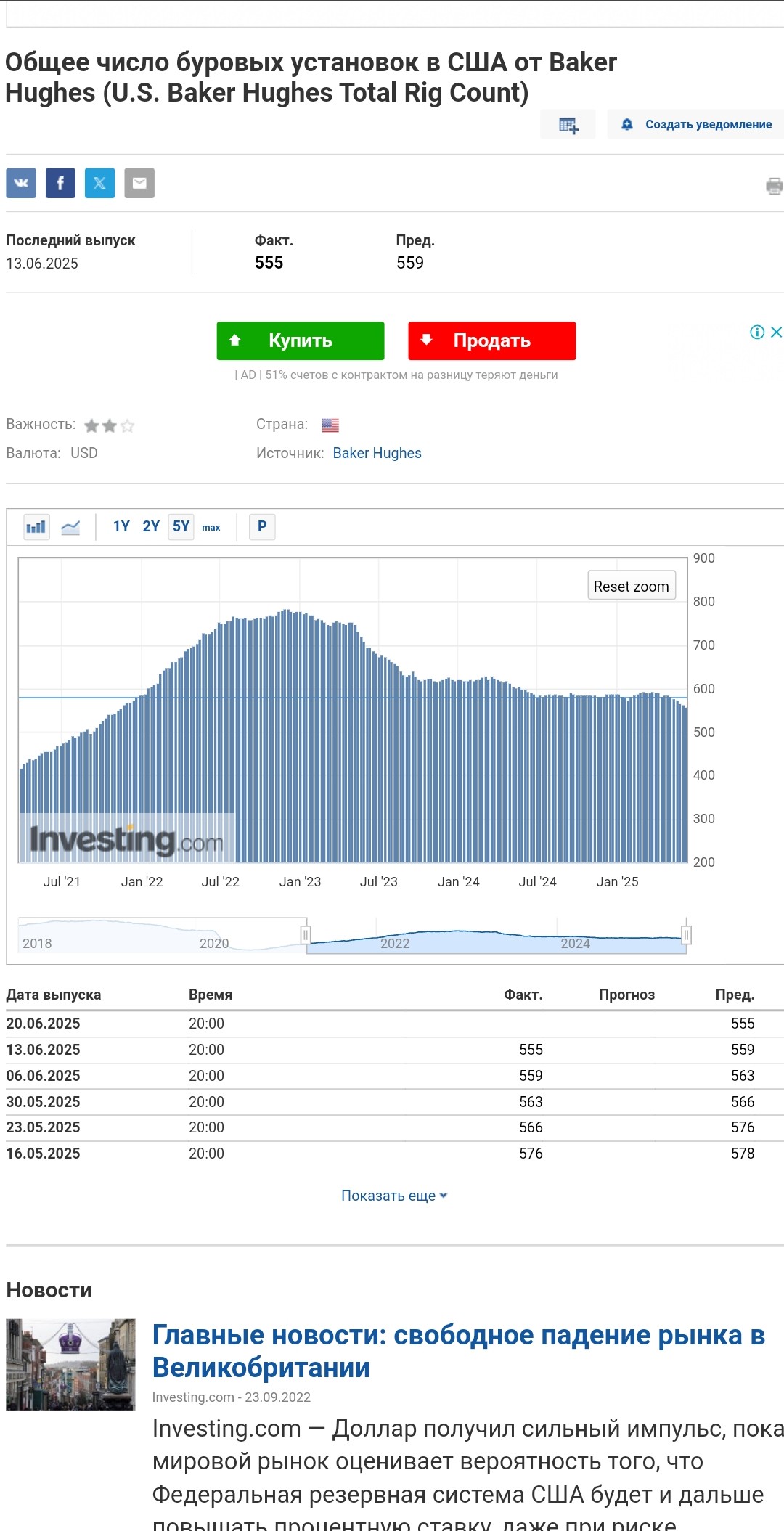The width and height of the screenshot is (784, 1531).
Task: Open headline Главные новости: свободное падение рынка
Action: click(459, 1351)
